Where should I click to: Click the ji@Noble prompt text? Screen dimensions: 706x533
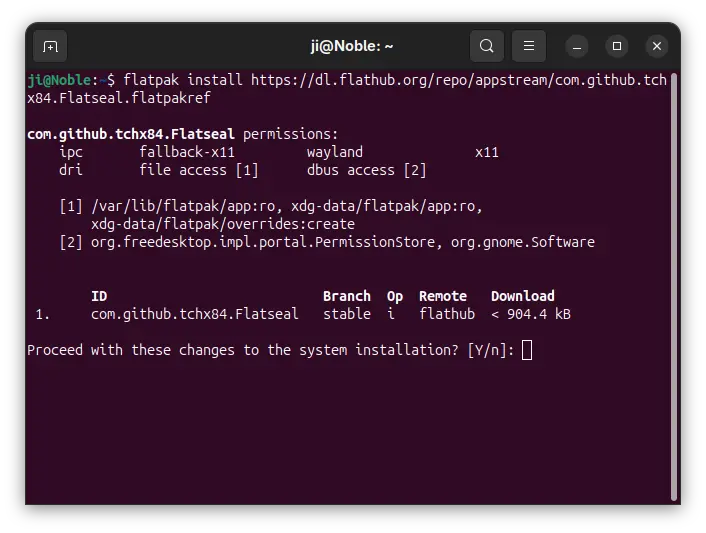[x=59, y=80]
